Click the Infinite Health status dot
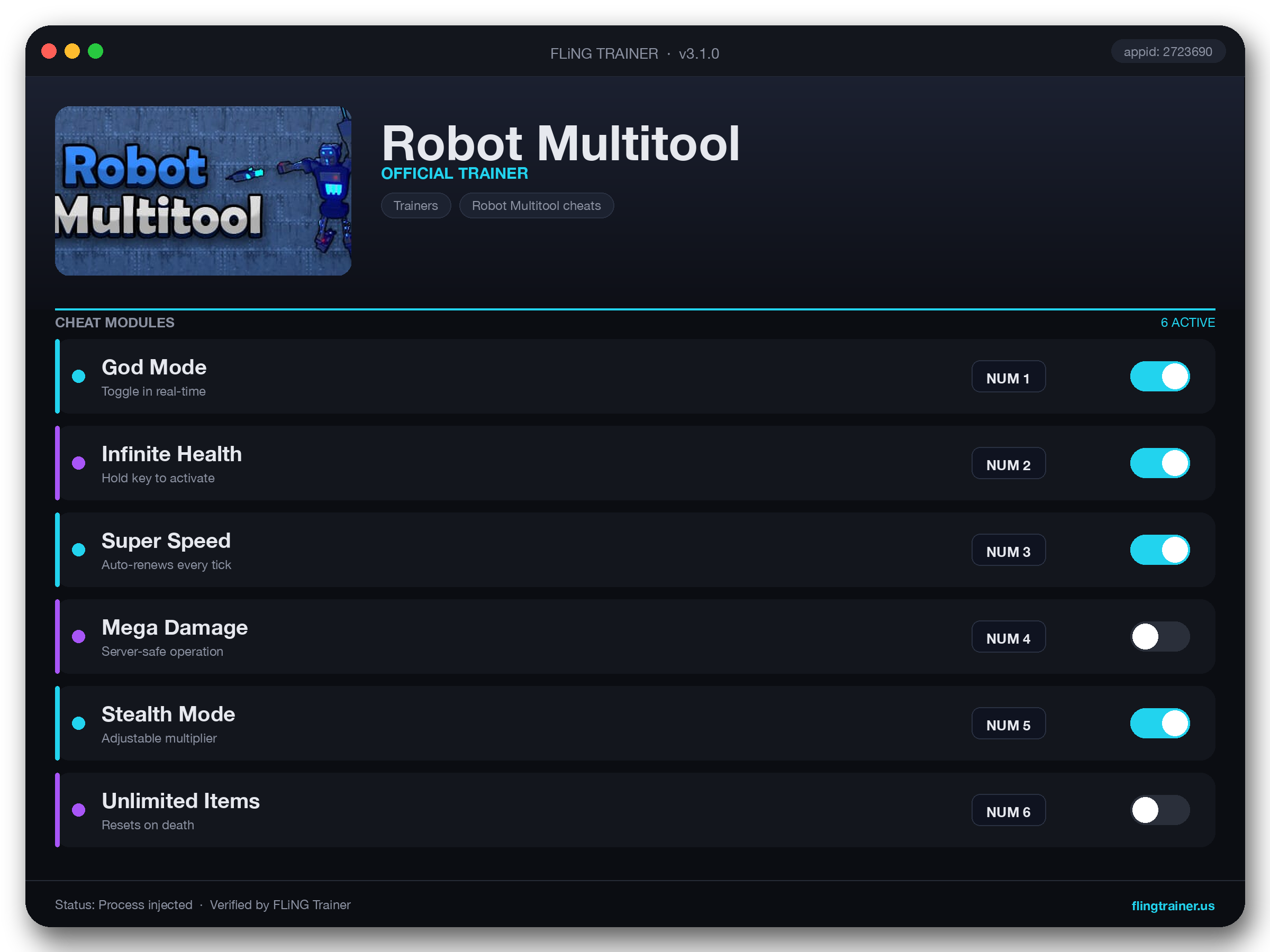1270x952 pixels. pos(79,463)
